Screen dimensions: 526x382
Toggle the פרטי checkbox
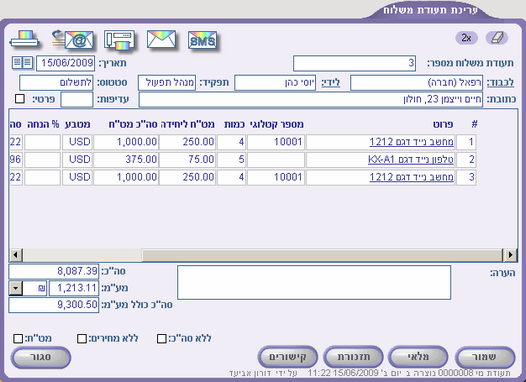tap(20, 99)
